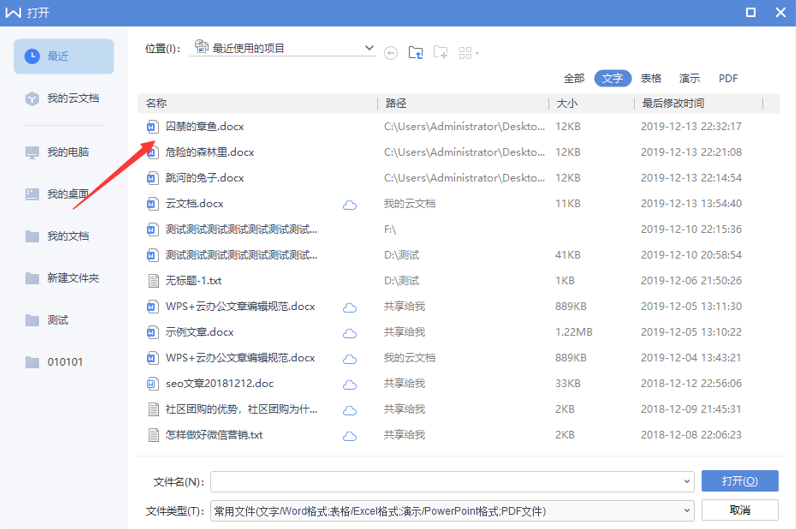Switch to the PDF filter tab
The width and height of the screenshot is (796, 529).
(x=728, y=78)
